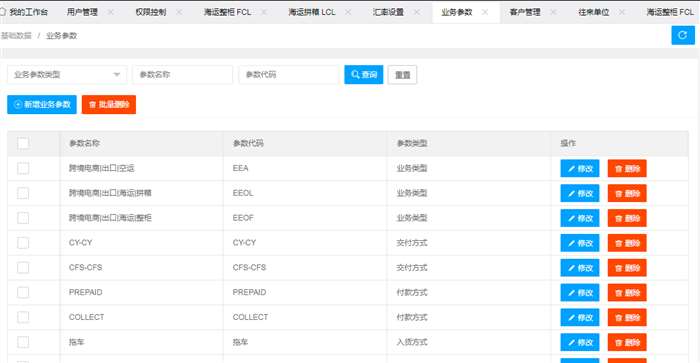700x363 pixels.
Task: Close the 汇率设置 tab via its X
Action: click(x=417, y=12)
